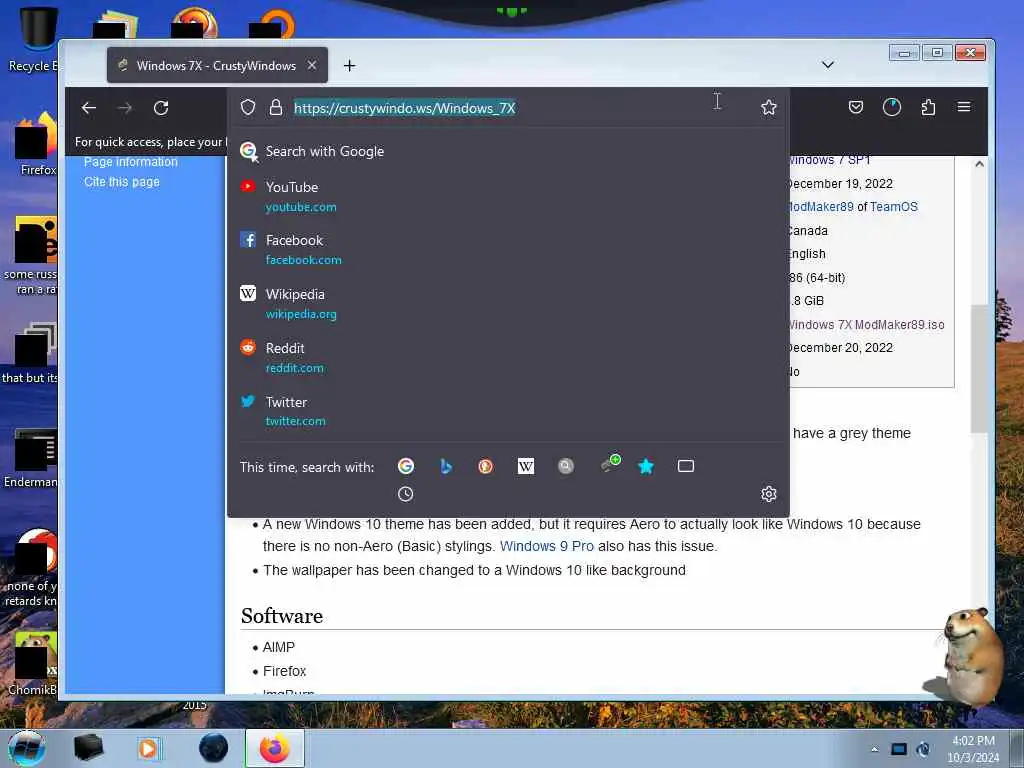Select the December 19, 2022 date text
This screenshot has width=1024, height=768.
coord(840,184)
